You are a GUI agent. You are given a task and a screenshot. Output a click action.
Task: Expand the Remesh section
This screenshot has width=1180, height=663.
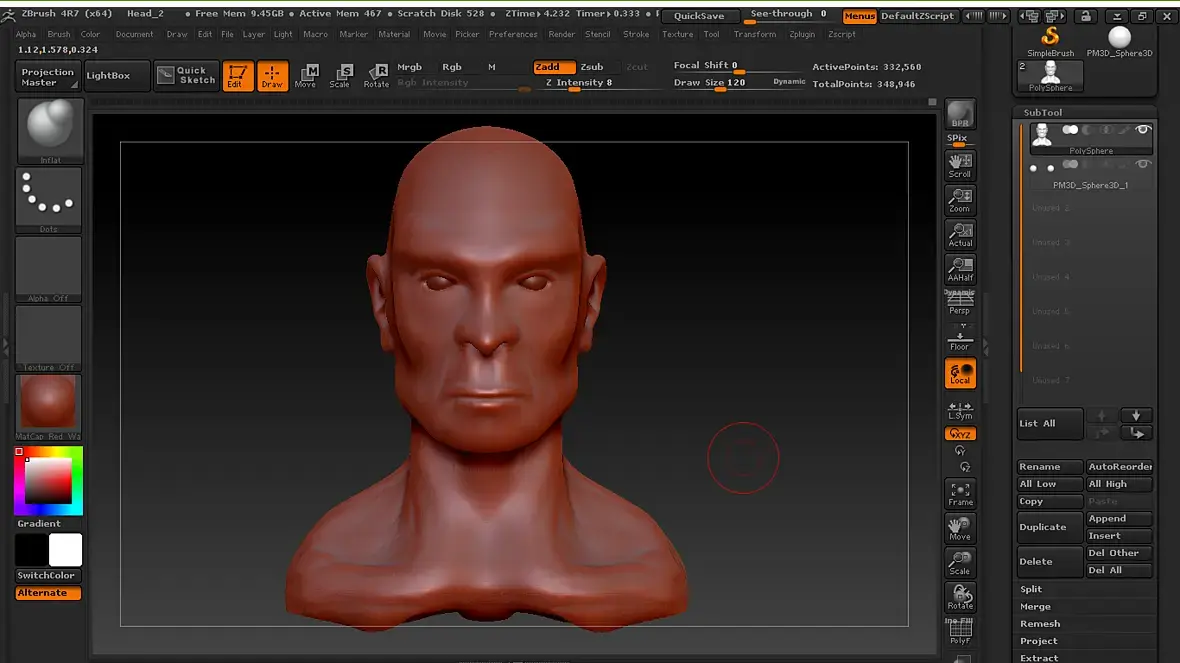pyautogui.click(x=1039, y=623)
